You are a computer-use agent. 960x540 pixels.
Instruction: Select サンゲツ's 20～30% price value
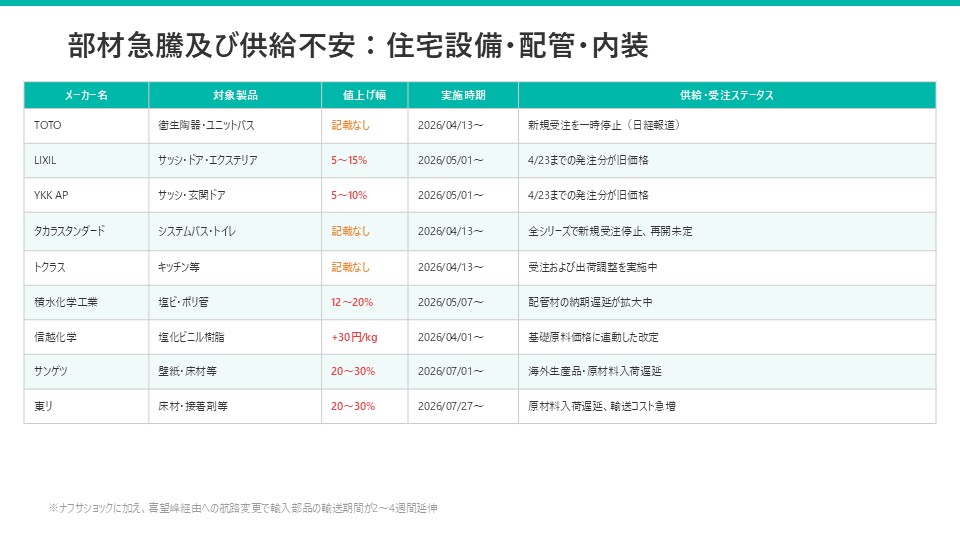pos(353,372)
